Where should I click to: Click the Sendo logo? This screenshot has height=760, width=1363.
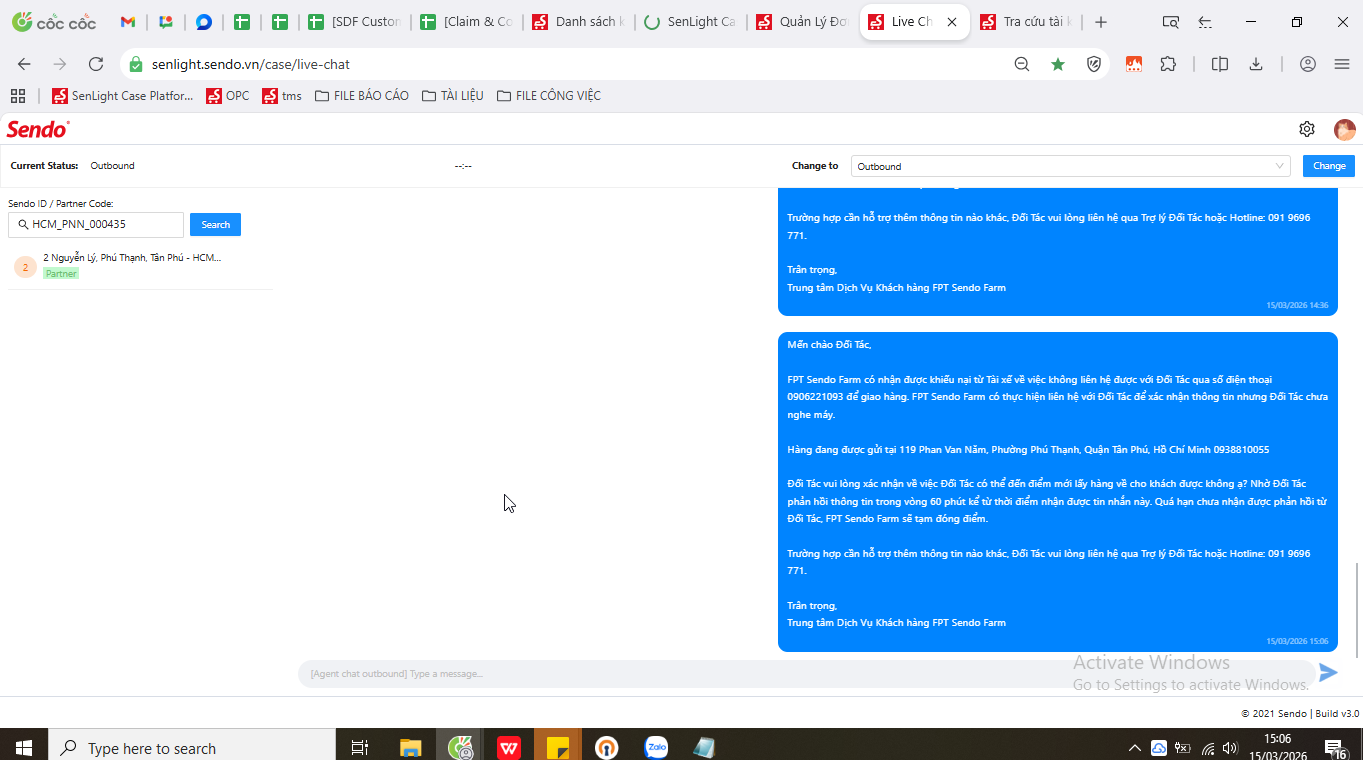point(38,129)
